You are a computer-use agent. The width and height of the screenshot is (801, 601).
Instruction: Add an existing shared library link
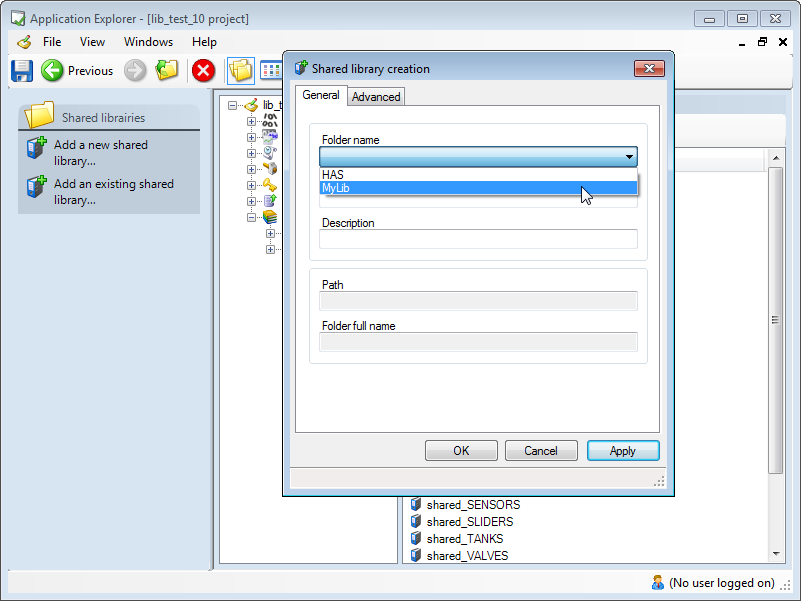tap(113, 192)
